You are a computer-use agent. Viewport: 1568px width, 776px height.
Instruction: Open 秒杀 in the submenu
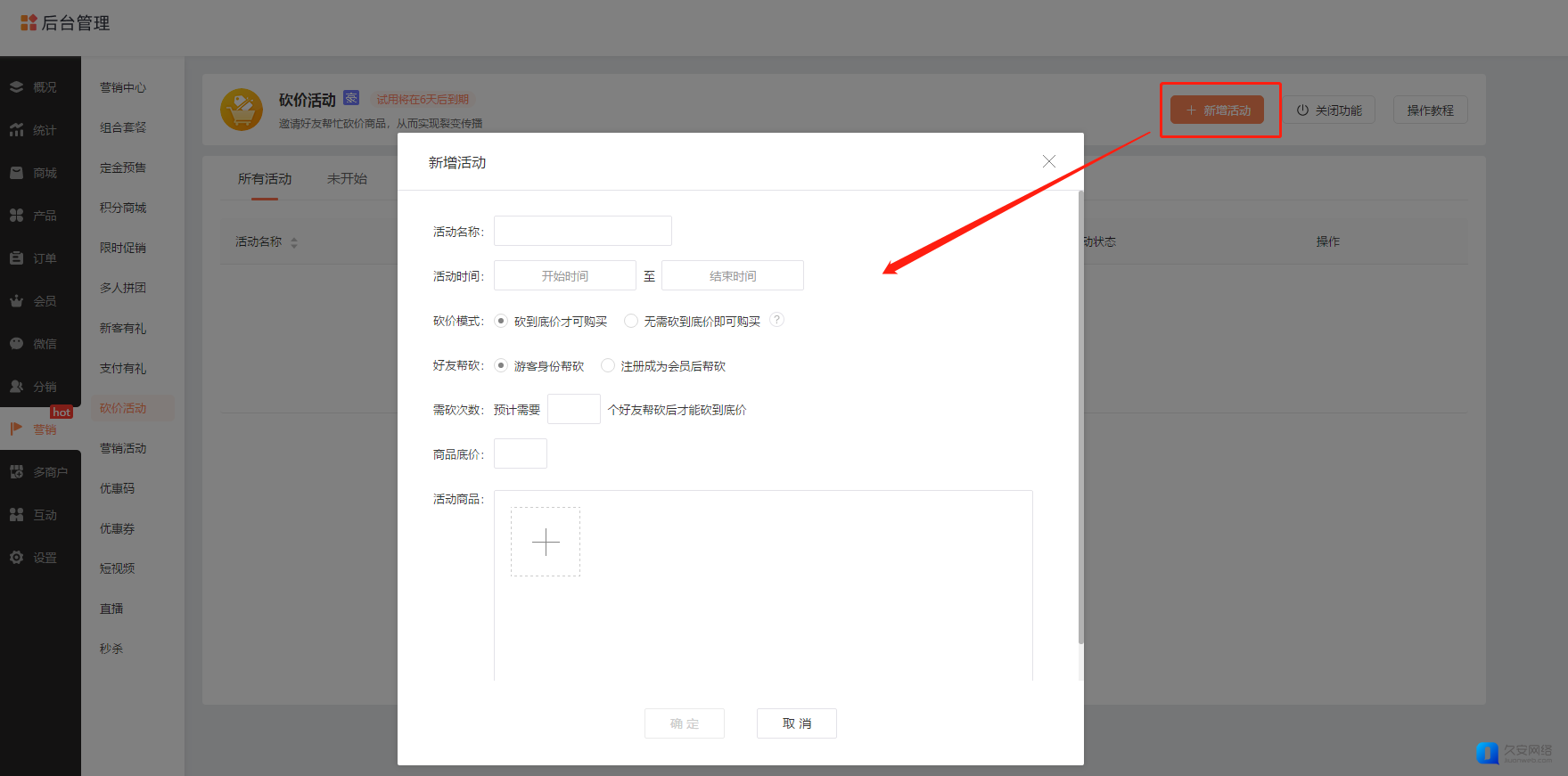coord(111,649)
